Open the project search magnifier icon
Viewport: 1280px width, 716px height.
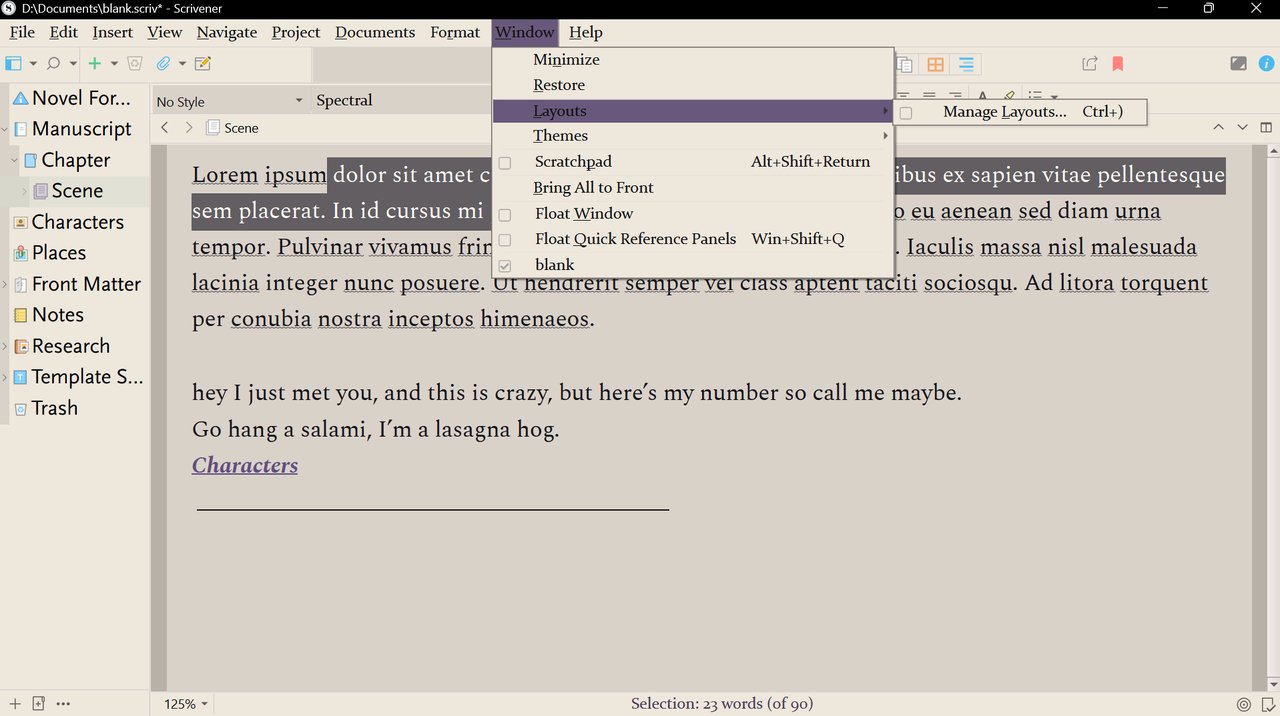(x=54, y=63)
